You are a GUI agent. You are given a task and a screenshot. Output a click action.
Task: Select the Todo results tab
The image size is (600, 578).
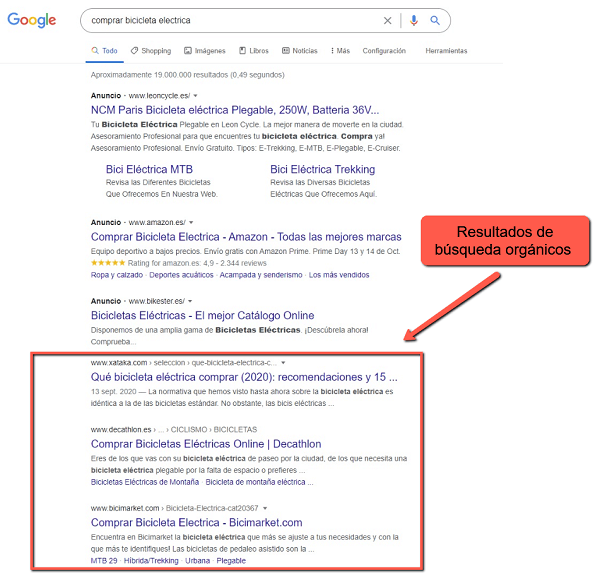pos(104,51)
